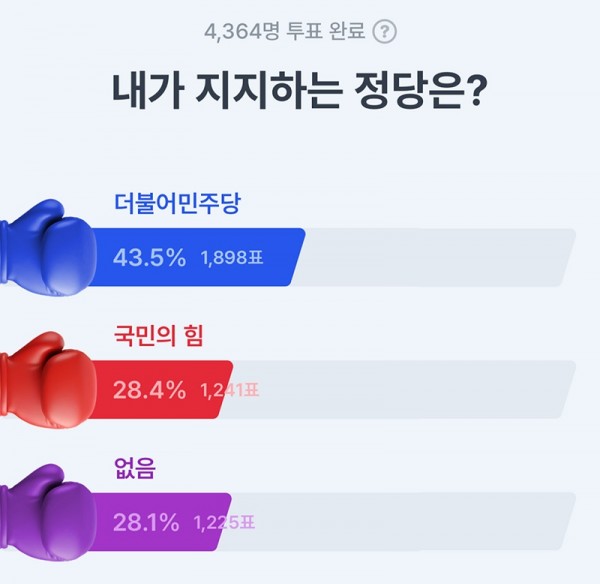Viewport: 600px width, 584px height.
Task: Click the 28.4% percentage on red bar
Action: coord(149,390)
